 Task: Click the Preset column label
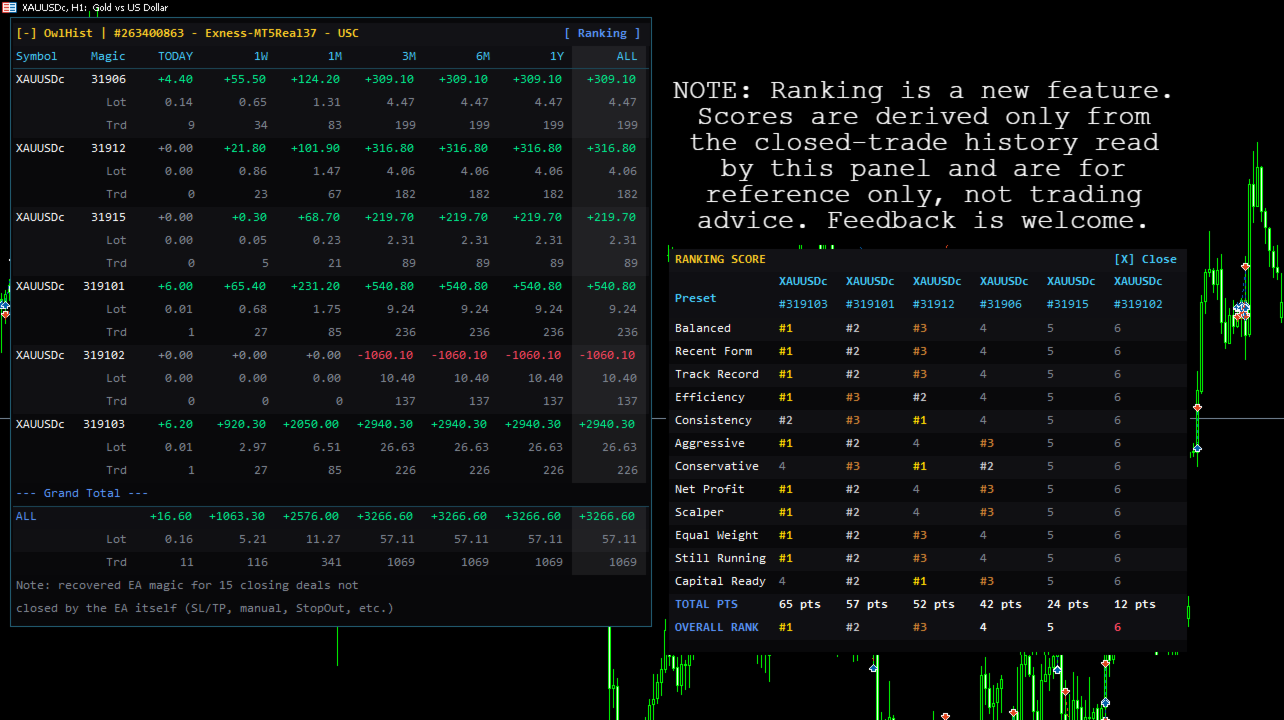(696, 298)
